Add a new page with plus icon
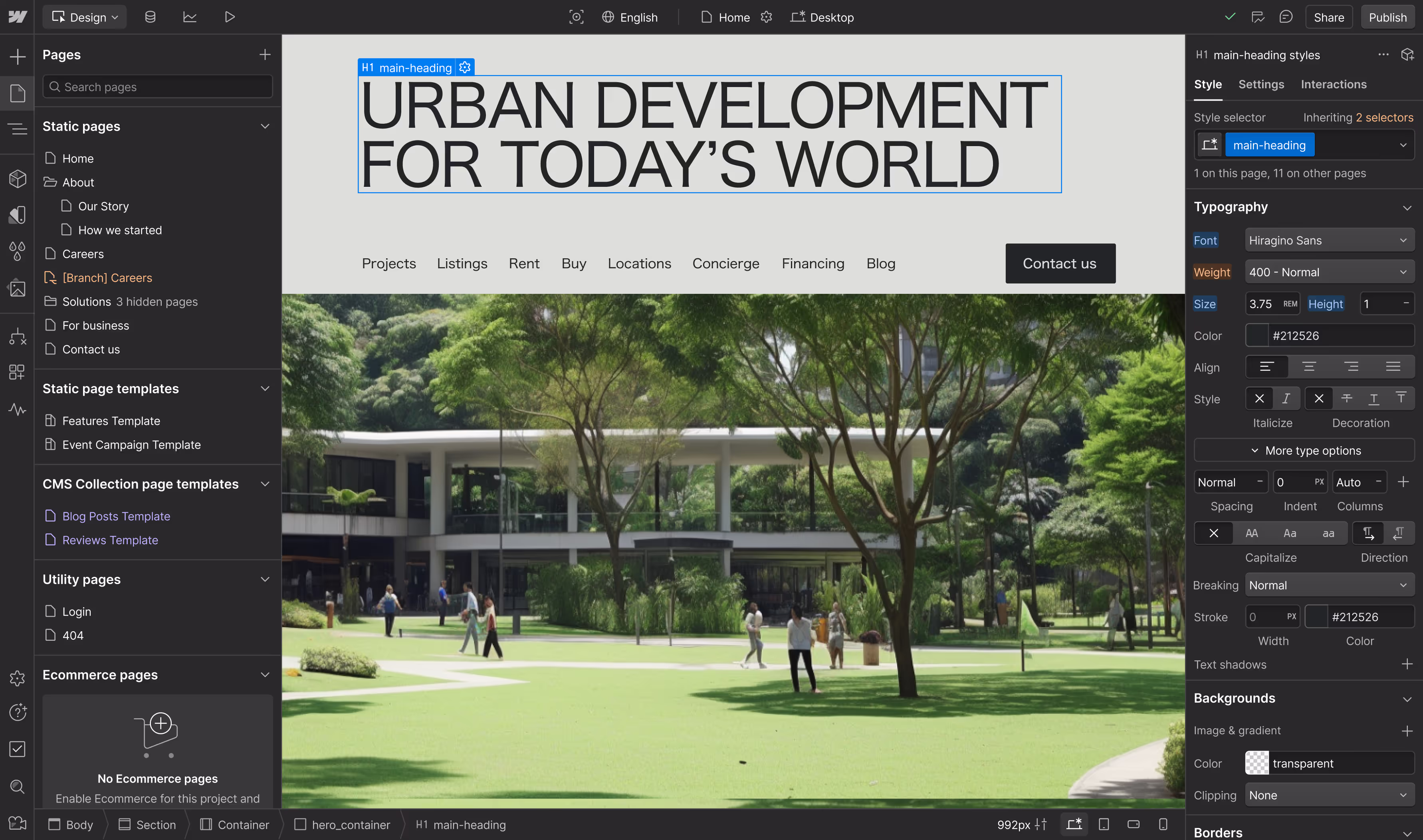1423x840 pixels. pos(265,54)
